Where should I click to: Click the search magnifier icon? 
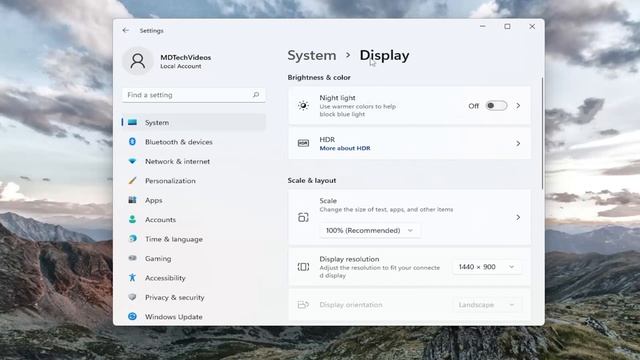point(256,95)
